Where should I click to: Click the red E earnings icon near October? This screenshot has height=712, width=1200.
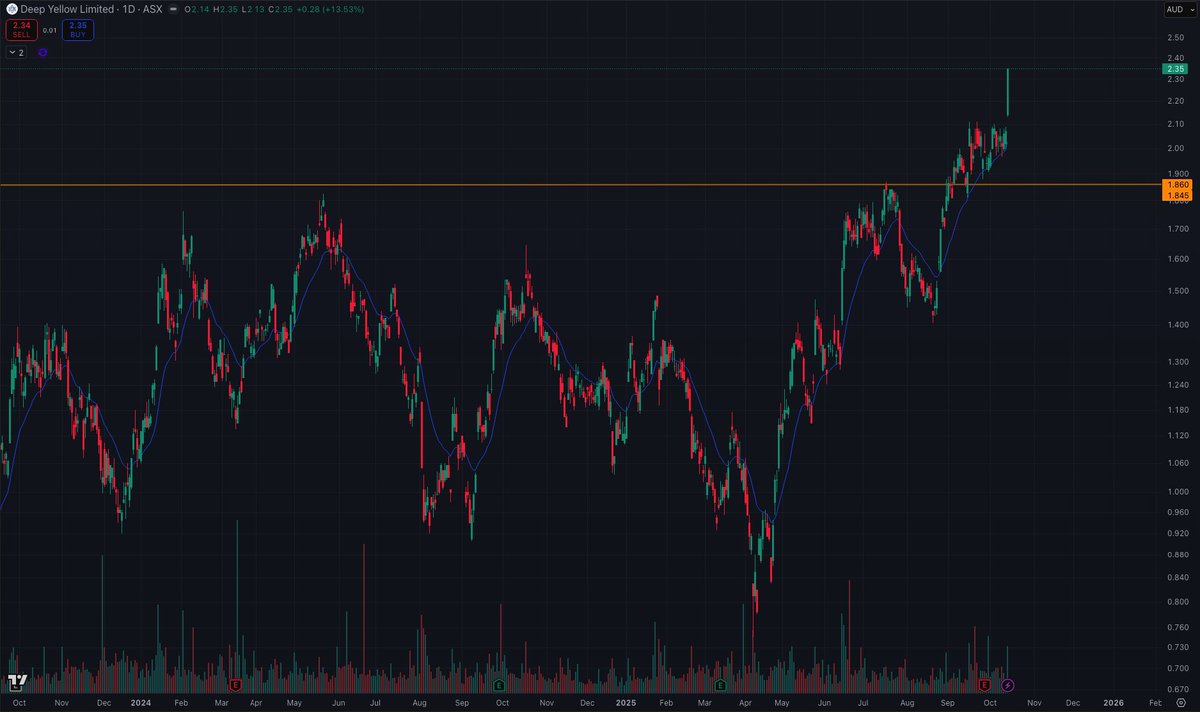point(984,685)
